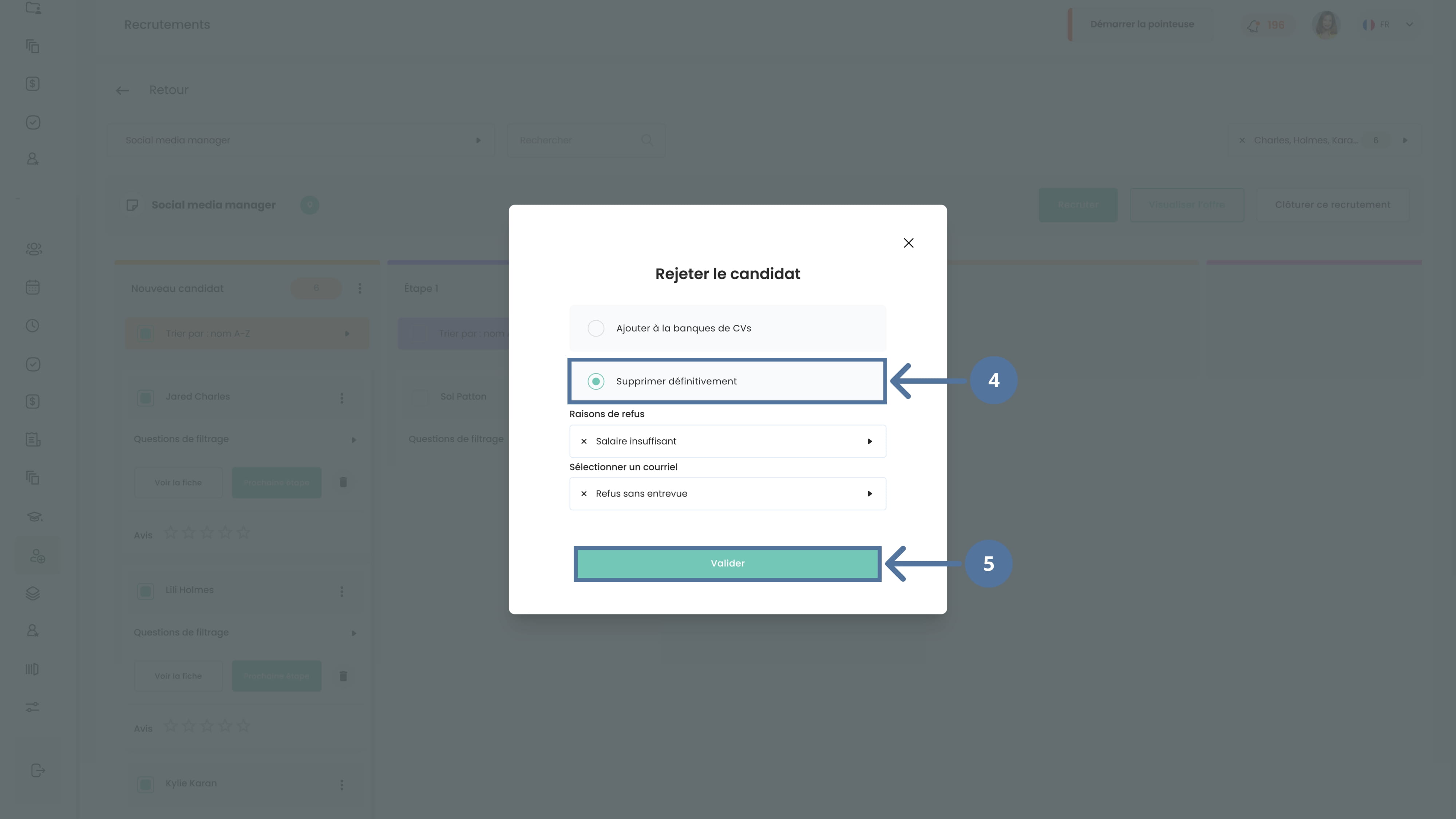Open Lili Holmes three-dot menu

click(341, 591)
